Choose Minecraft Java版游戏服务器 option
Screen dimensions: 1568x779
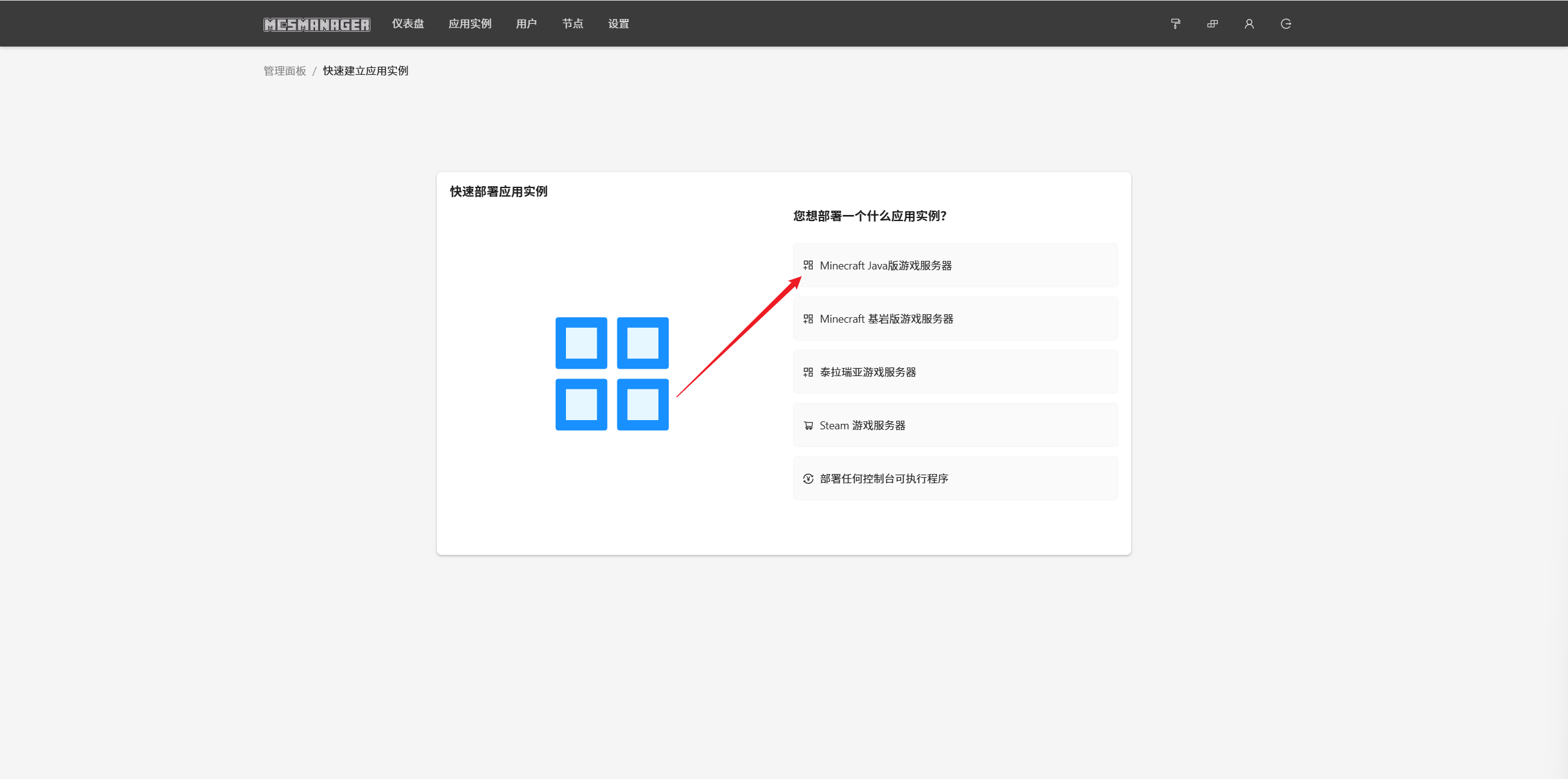[x=956, y=265]
